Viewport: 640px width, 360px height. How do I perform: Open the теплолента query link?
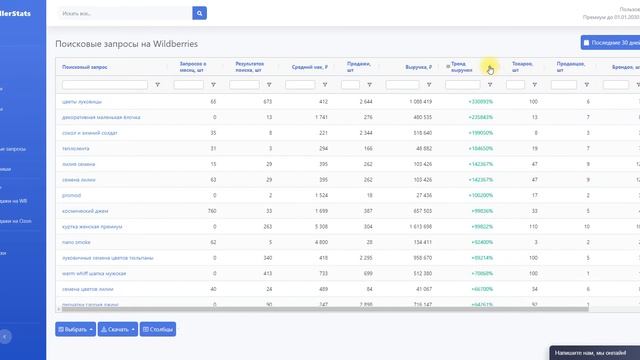tap(76, 149)
